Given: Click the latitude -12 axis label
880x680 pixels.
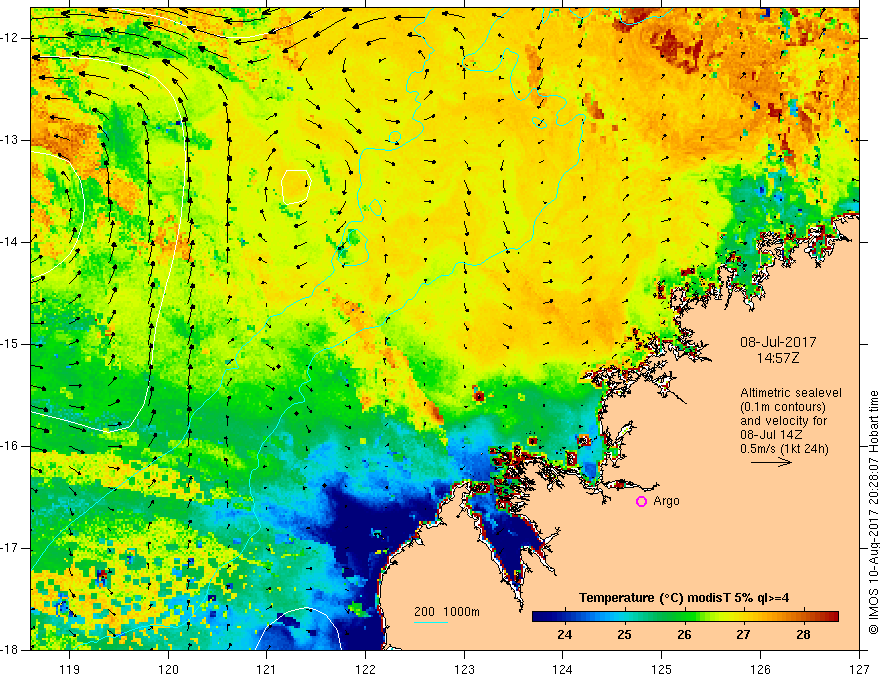Looking at the screenshot, I should point(10,38).
